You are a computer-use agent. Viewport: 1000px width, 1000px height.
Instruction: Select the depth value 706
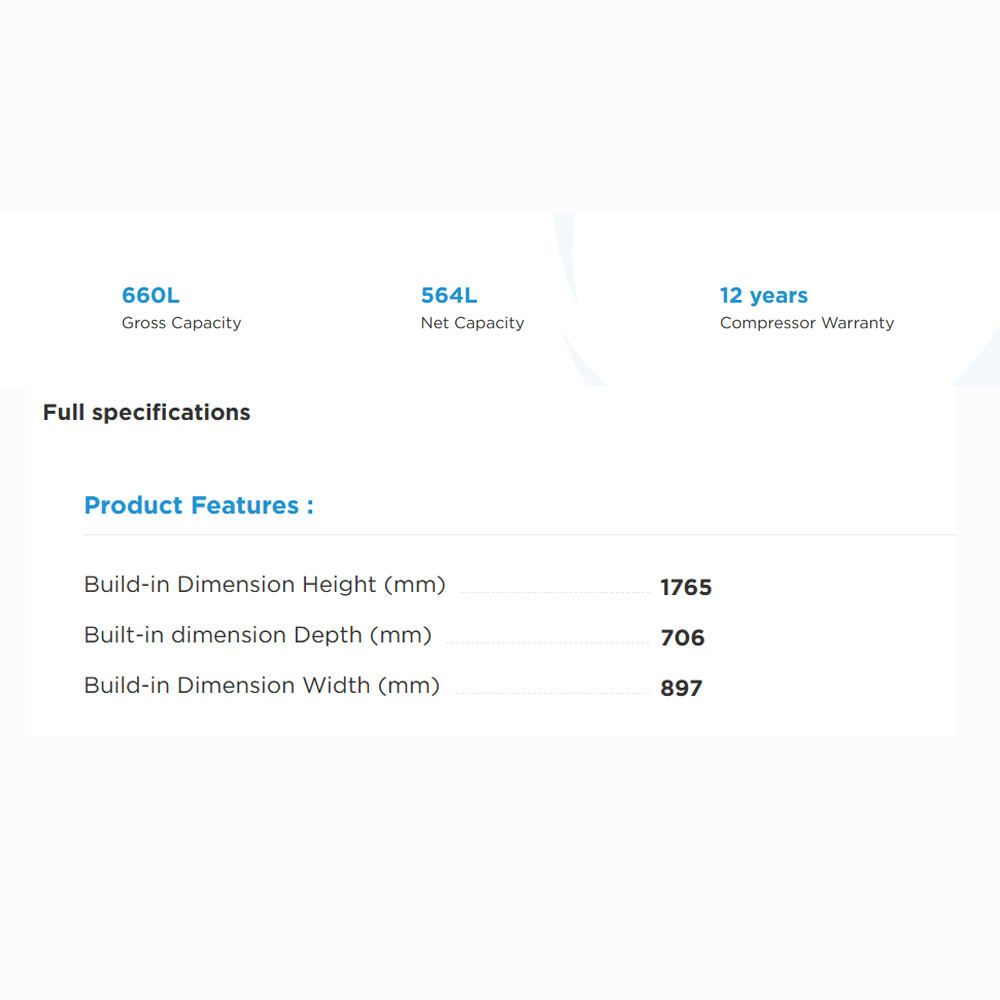coord(682,638)
